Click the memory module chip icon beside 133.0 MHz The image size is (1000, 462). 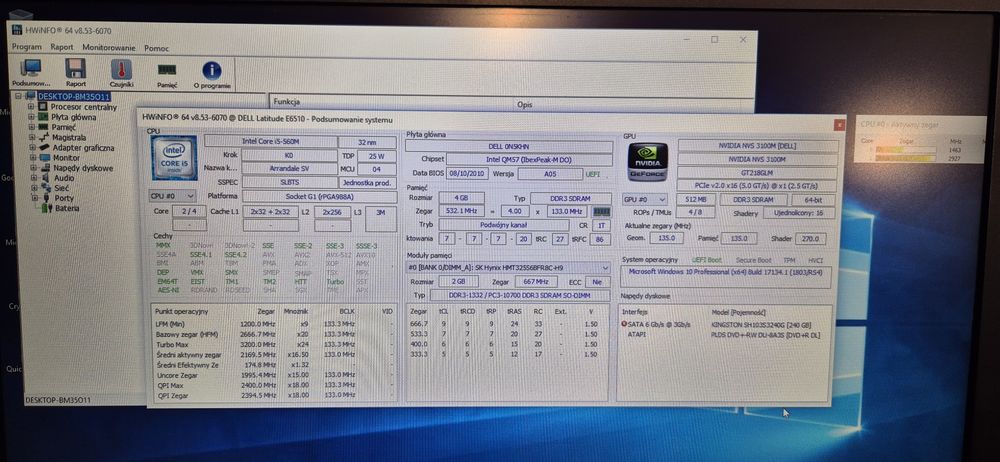[601, 211]
